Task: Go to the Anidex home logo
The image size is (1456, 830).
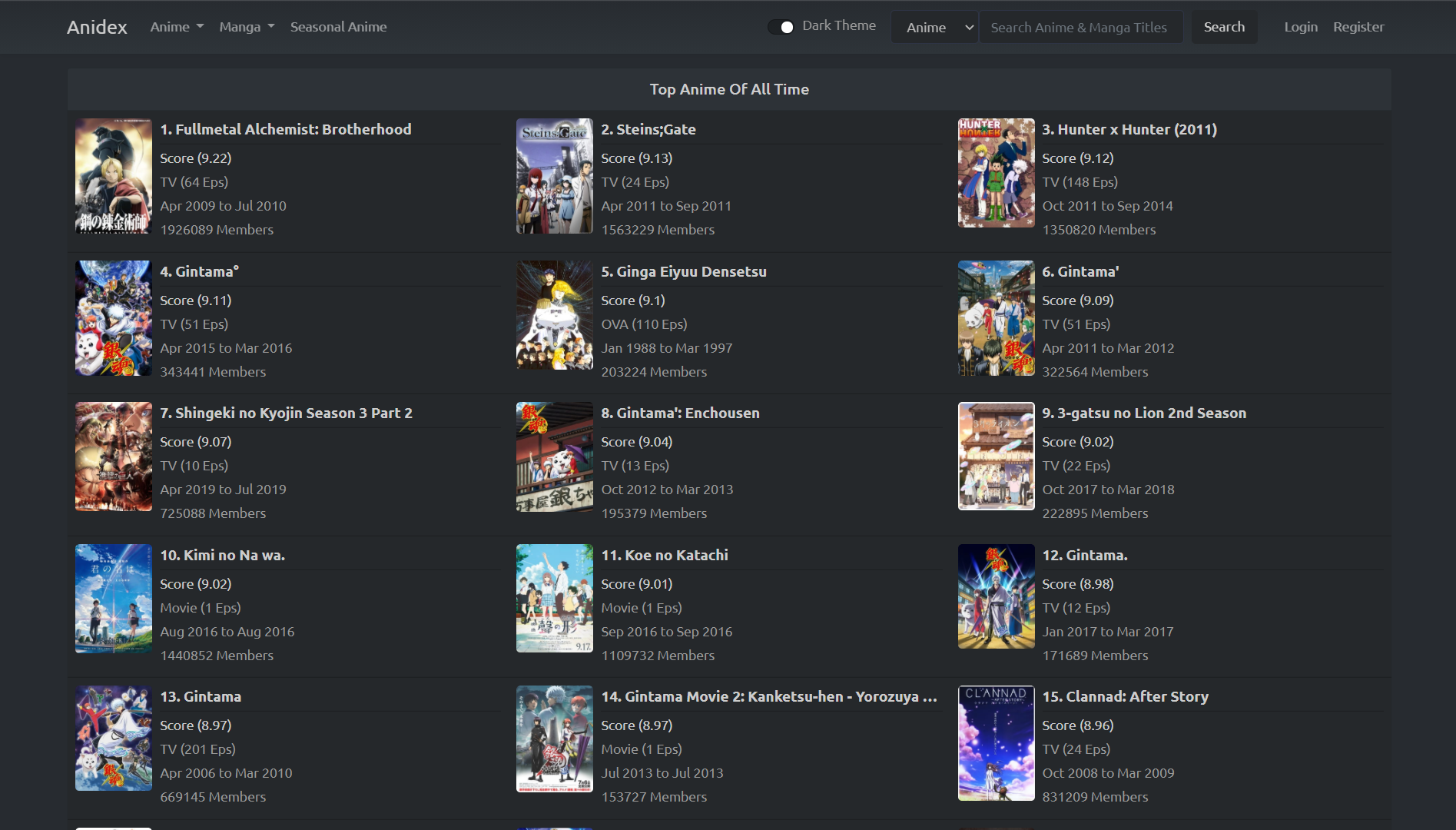Action: (97, 27)
